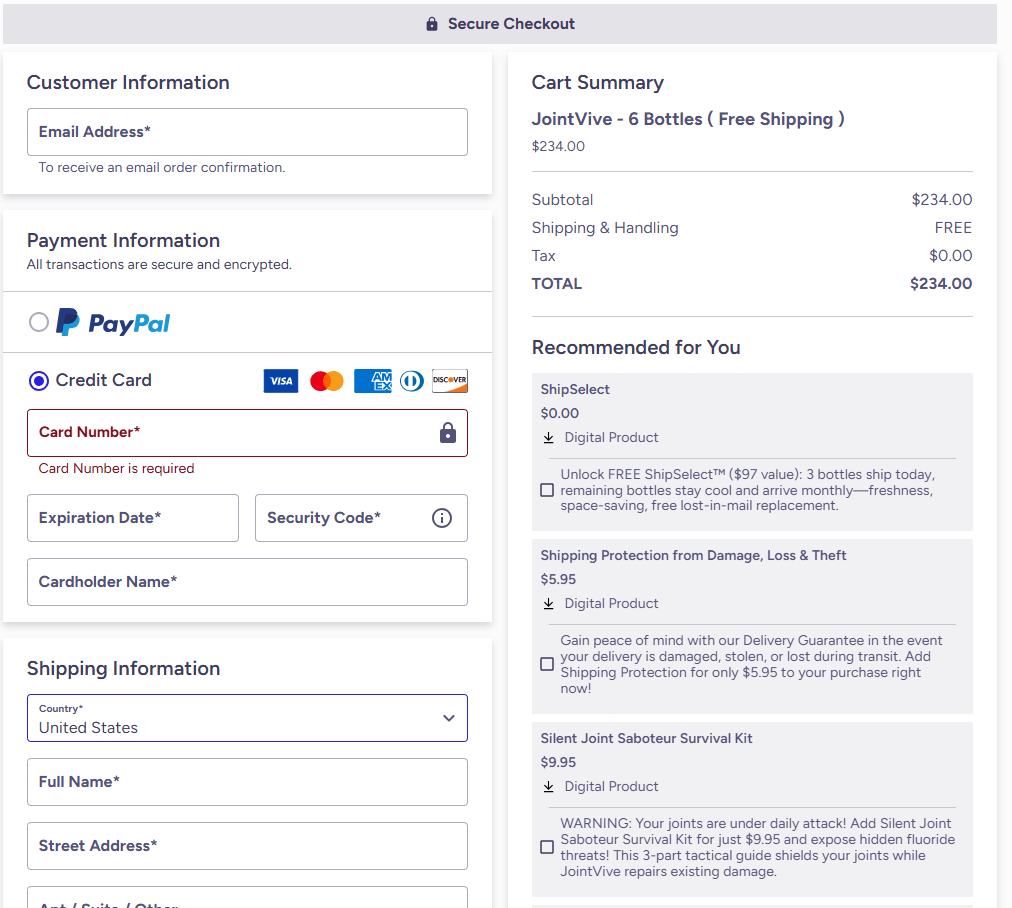Click the Cardholder Name field

[x=247, y=582]
